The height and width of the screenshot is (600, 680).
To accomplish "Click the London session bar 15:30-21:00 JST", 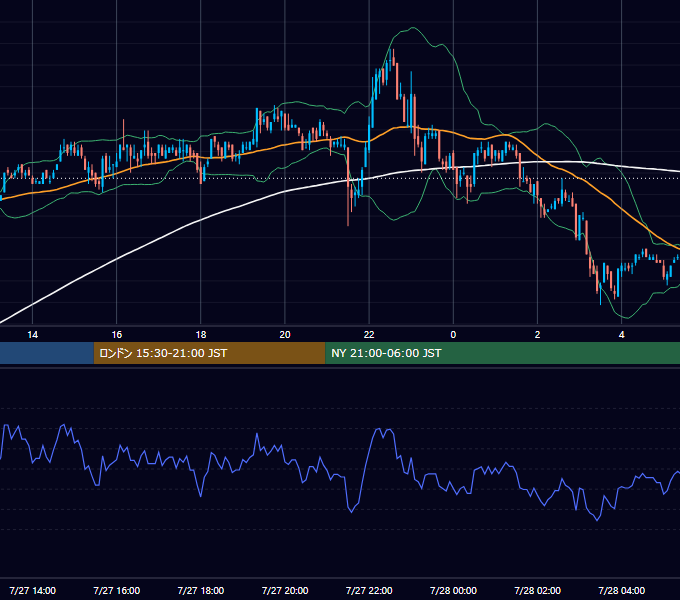I will click(x=209, y=353).
